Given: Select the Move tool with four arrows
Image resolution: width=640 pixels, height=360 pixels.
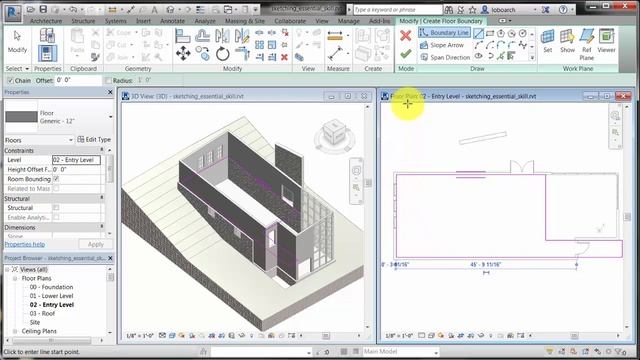Looking at the screenshot, I should (x=183, y=53).
